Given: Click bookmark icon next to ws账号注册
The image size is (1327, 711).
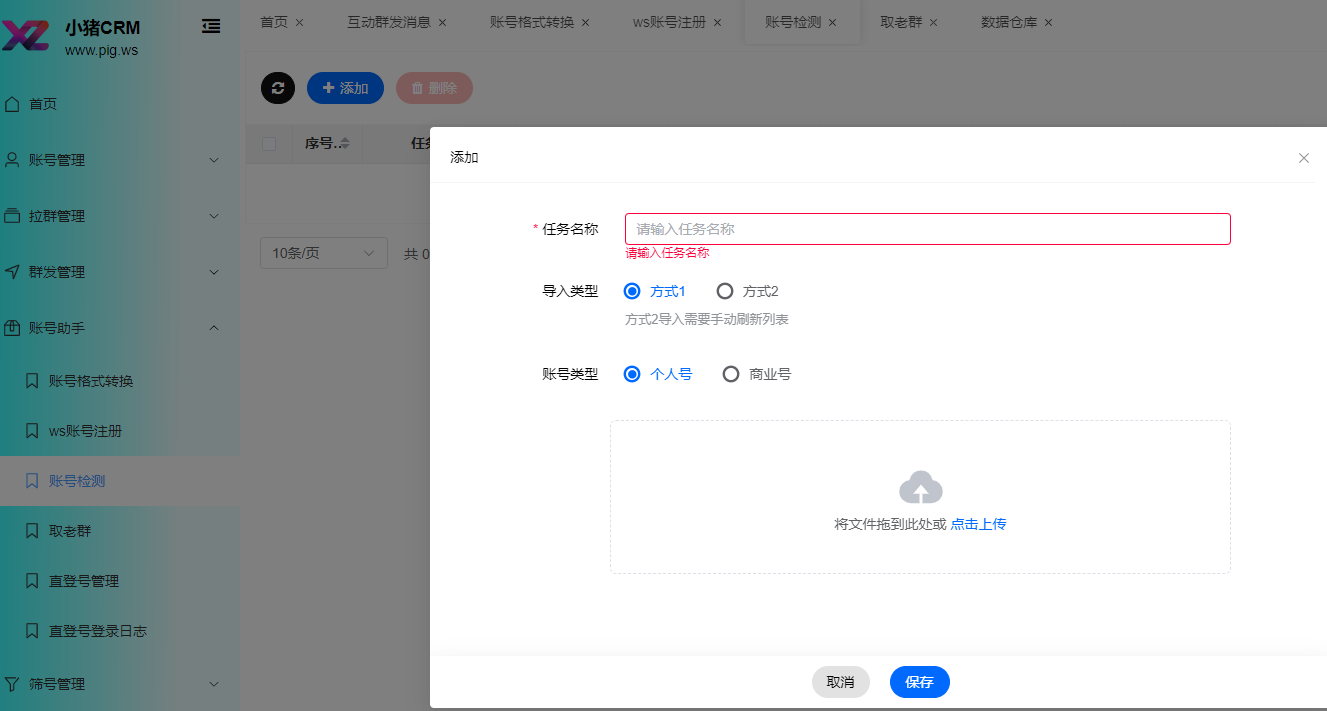Looking at the screenshot, I should pyautogui.click(x=32, y=431).
